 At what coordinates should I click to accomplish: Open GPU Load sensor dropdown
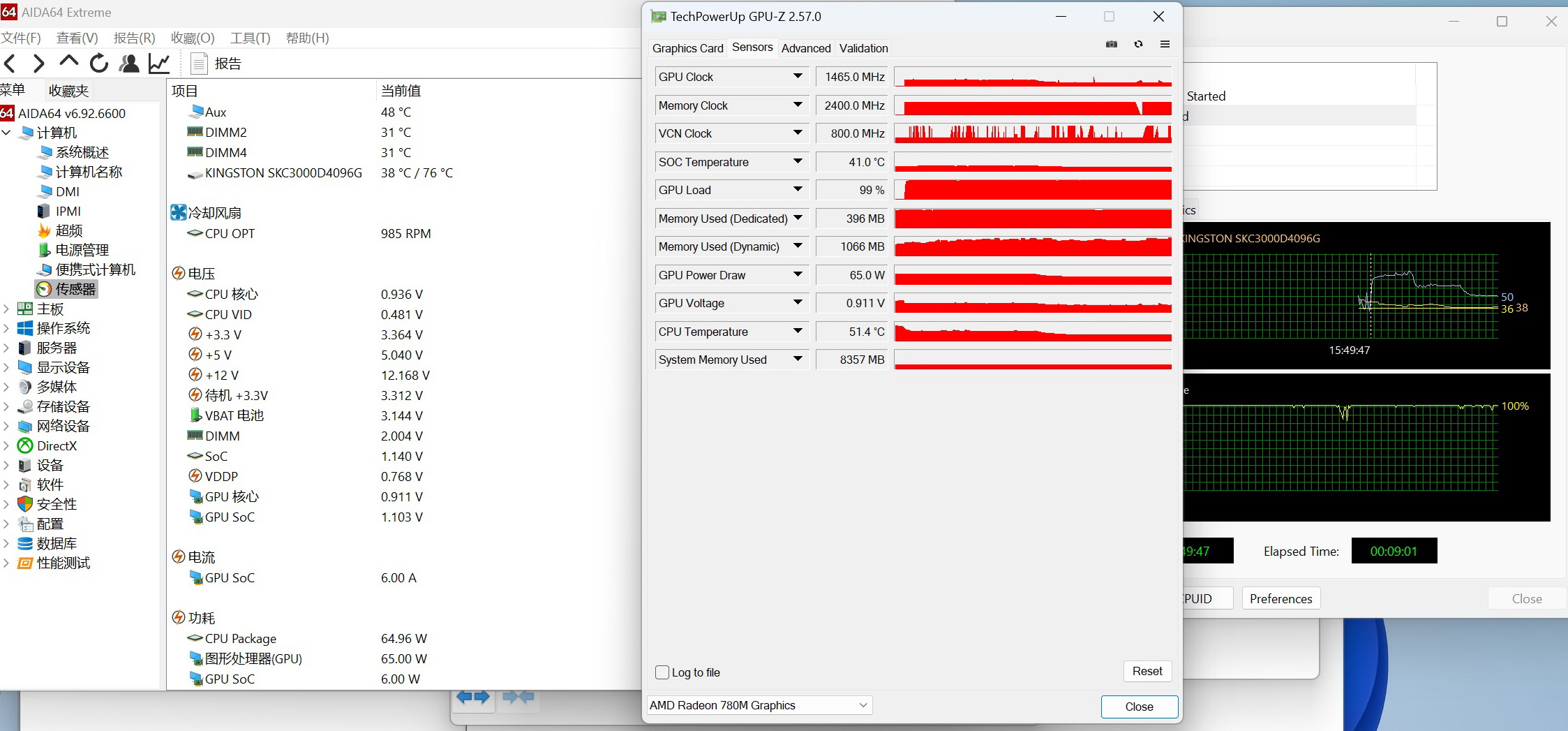pos(798,189)
